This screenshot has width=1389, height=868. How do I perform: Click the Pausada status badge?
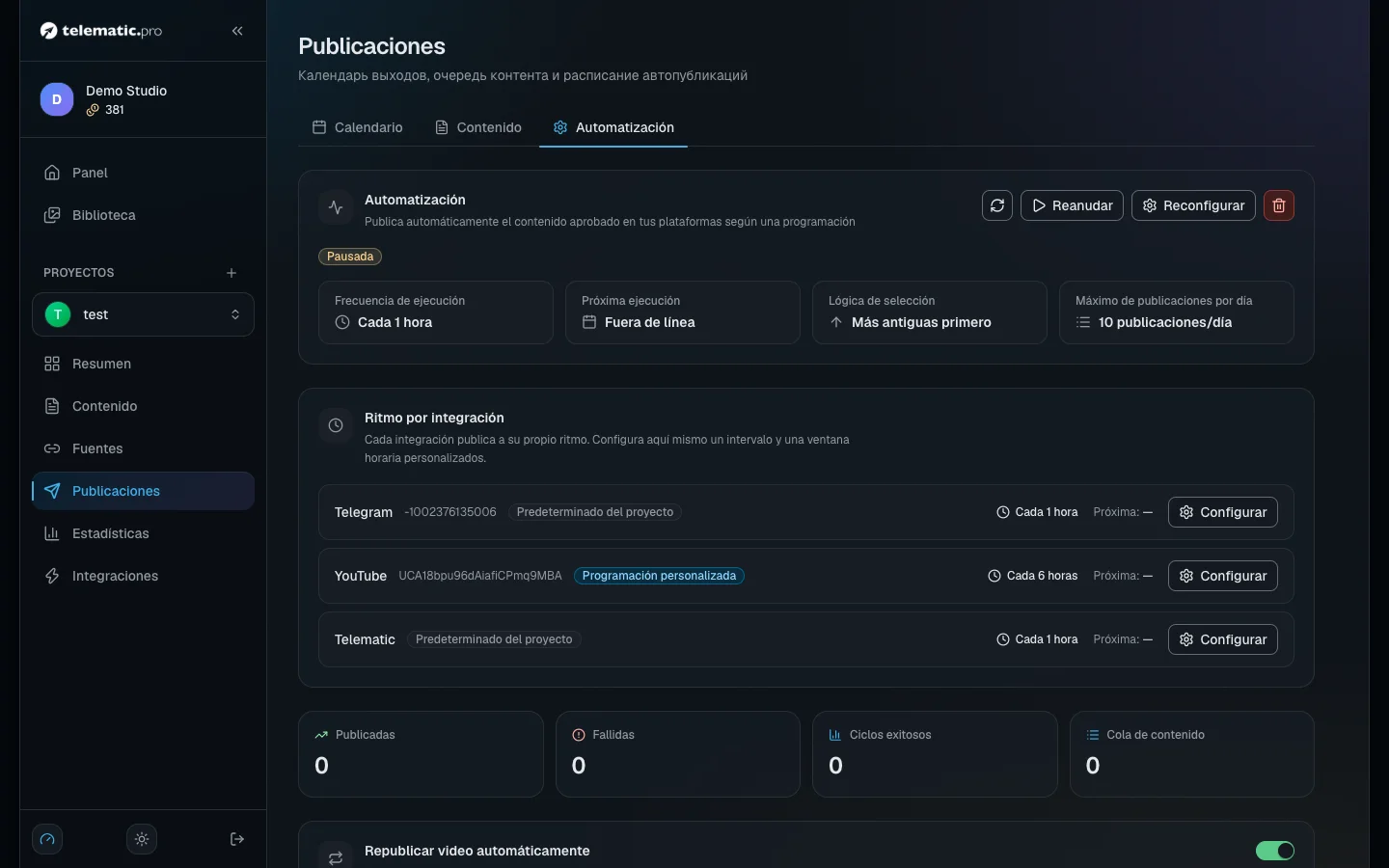(x=350, y=257)
